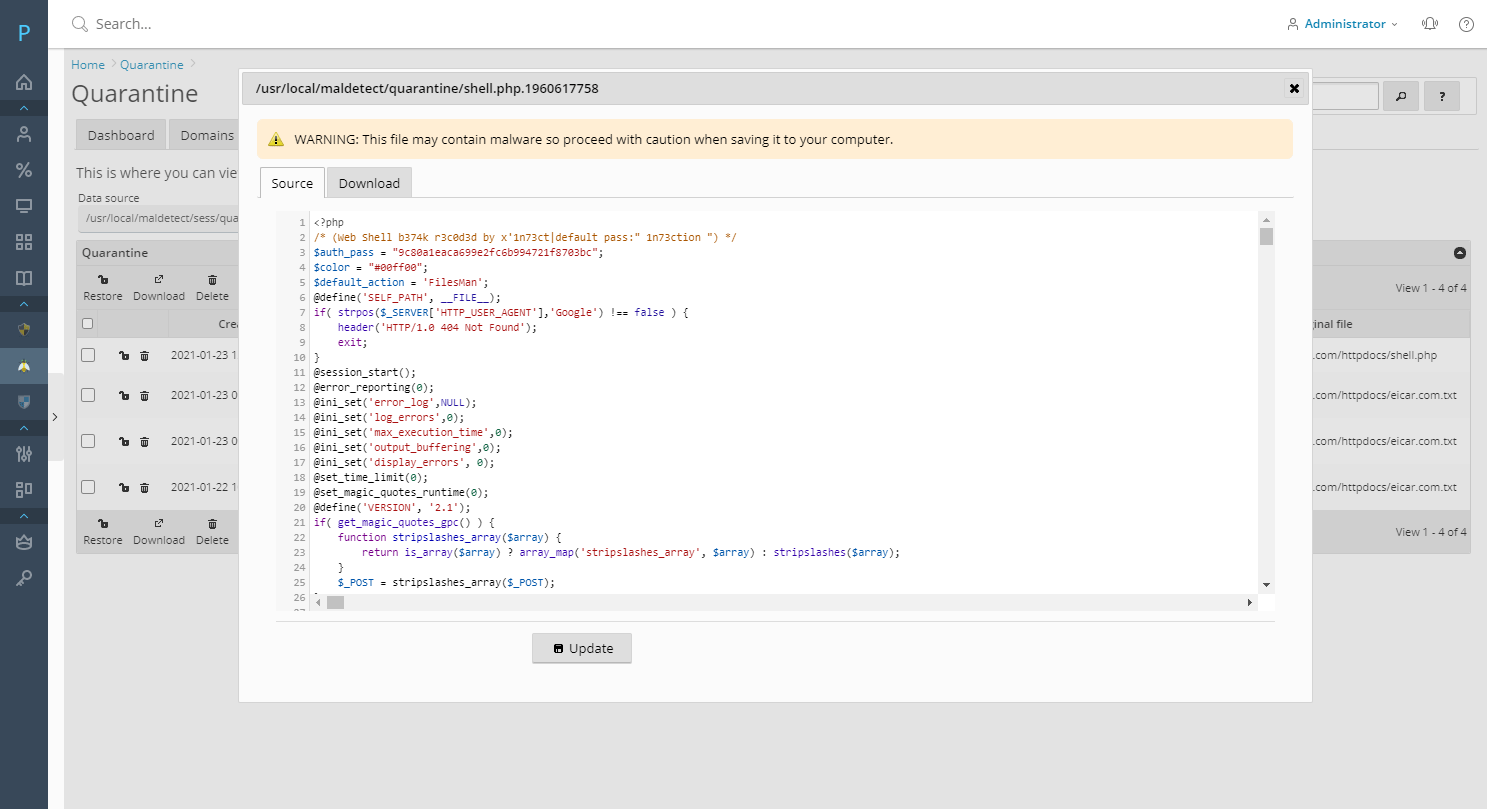Open the user accounts sidebar icon

click(x=24, y=133)
